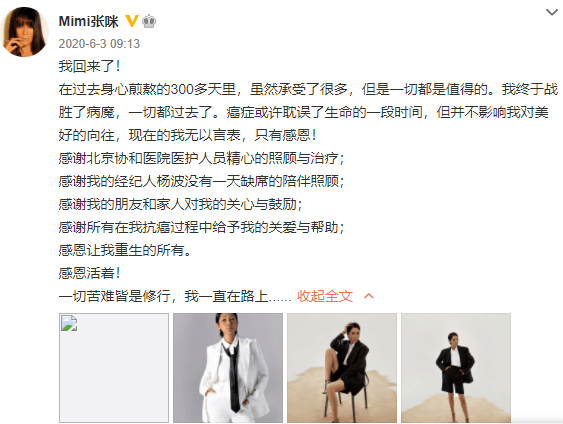Click the line thanking 北京协和医院 staff
563x424 pixels.
201,158
